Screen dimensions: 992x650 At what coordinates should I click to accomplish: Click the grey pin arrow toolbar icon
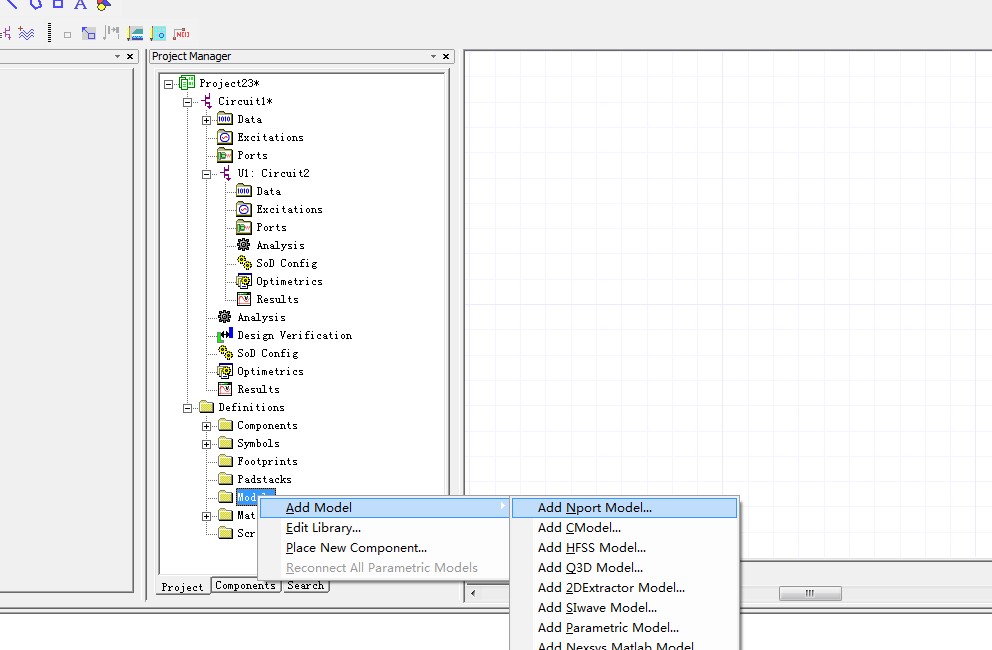coord(111,32)
